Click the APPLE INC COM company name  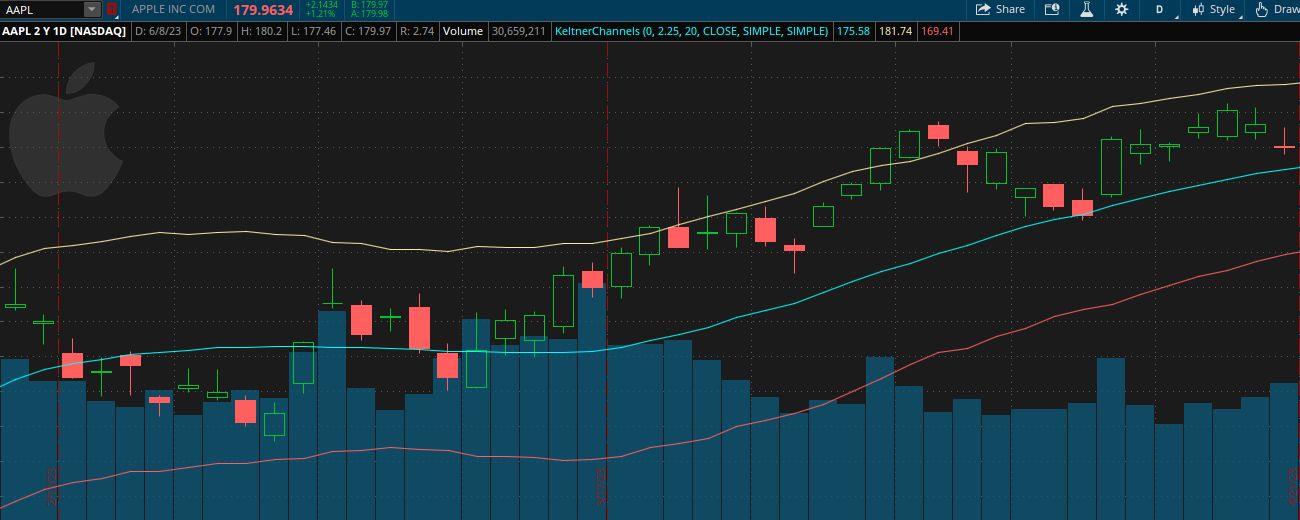point(173,9)
